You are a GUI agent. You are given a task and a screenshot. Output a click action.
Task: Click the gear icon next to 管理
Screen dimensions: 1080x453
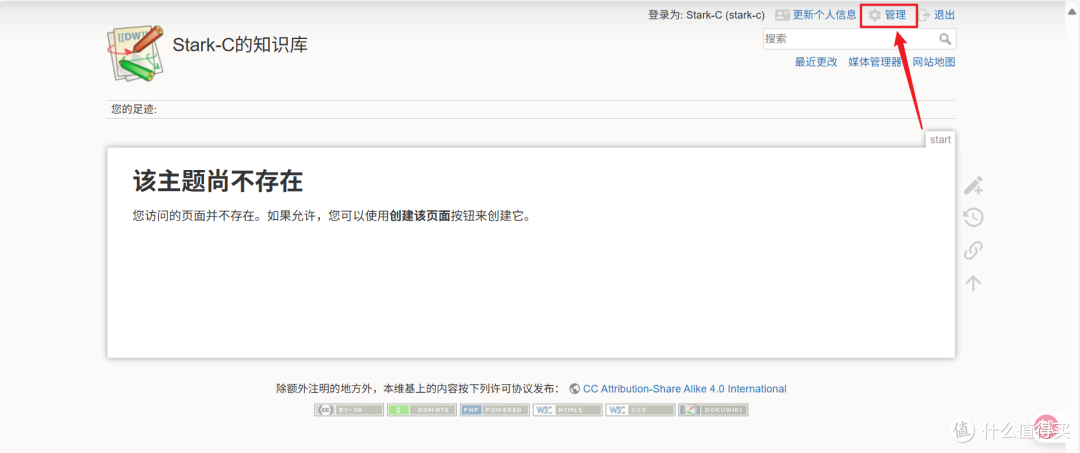(x=875, y=14)
